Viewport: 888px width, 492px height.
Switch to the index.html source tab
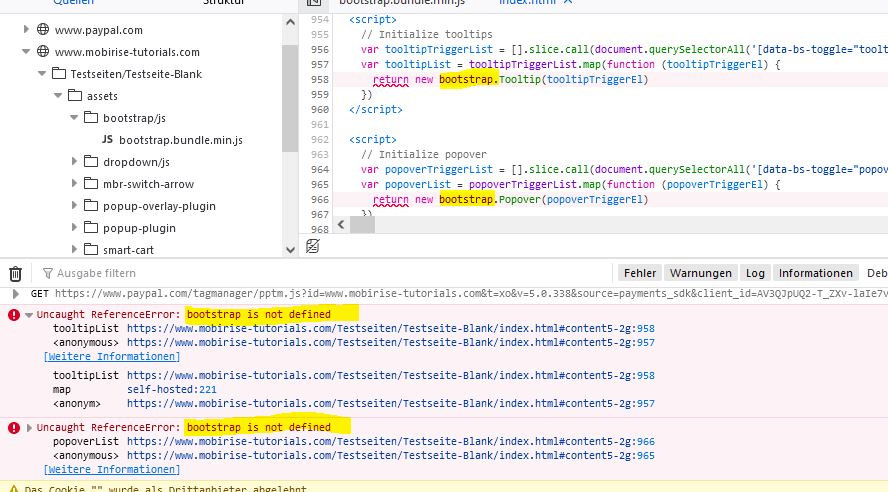(528, 3)
